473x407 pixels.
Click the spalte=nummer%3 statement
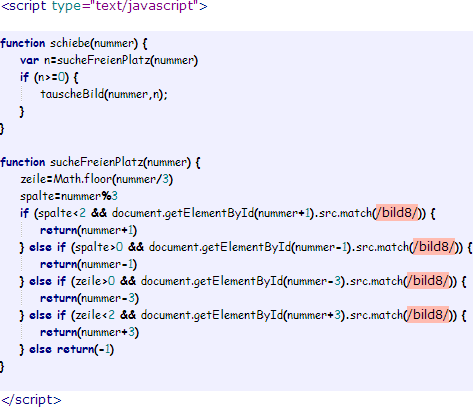click(69, 196)
